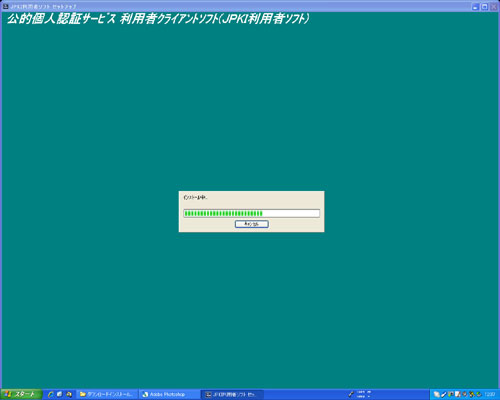
Task: Click the キャンセル button in install dialog
Action: tap(252, 224)
